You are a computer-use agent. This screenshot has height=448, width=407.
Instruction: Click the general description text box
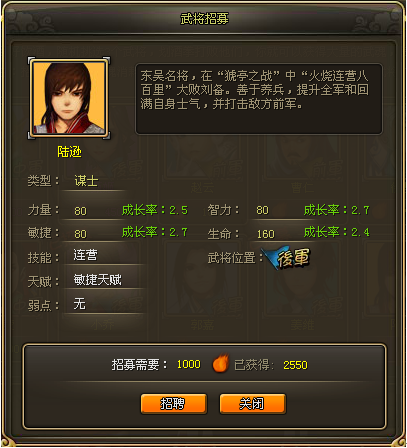point(259,99)
